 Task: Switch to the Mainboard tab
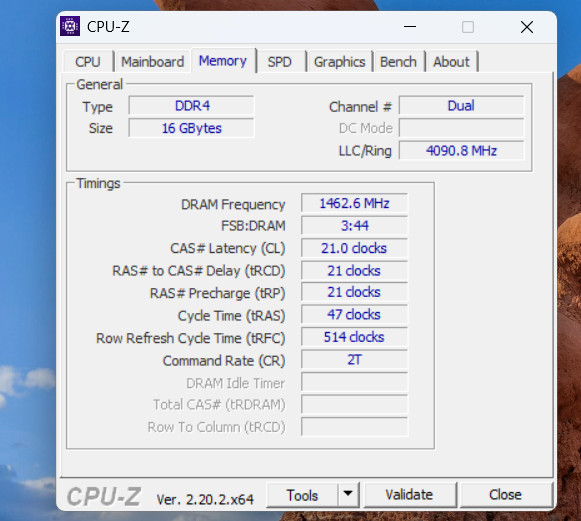(153, 62)
